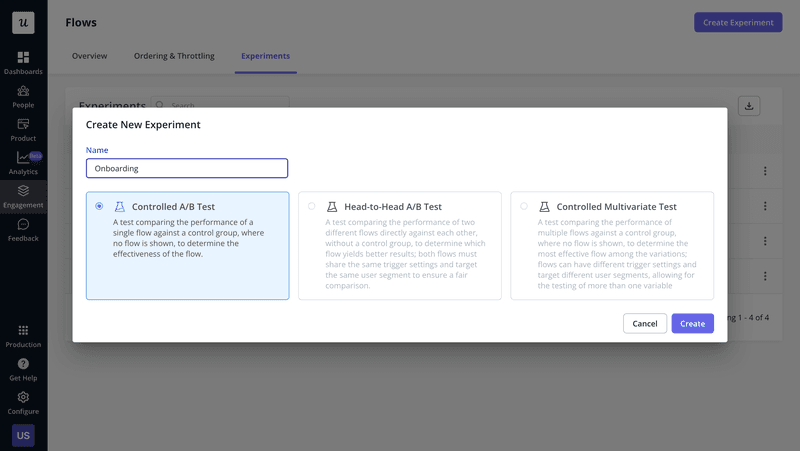Cancel the new experiment dialog
This screenshot has width=800, height=451.
pos(644,323)
